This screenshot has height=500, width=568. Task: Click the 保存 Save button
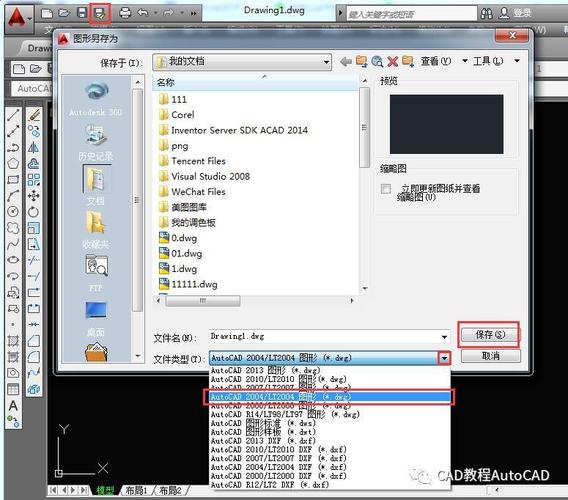coord(490,335)
